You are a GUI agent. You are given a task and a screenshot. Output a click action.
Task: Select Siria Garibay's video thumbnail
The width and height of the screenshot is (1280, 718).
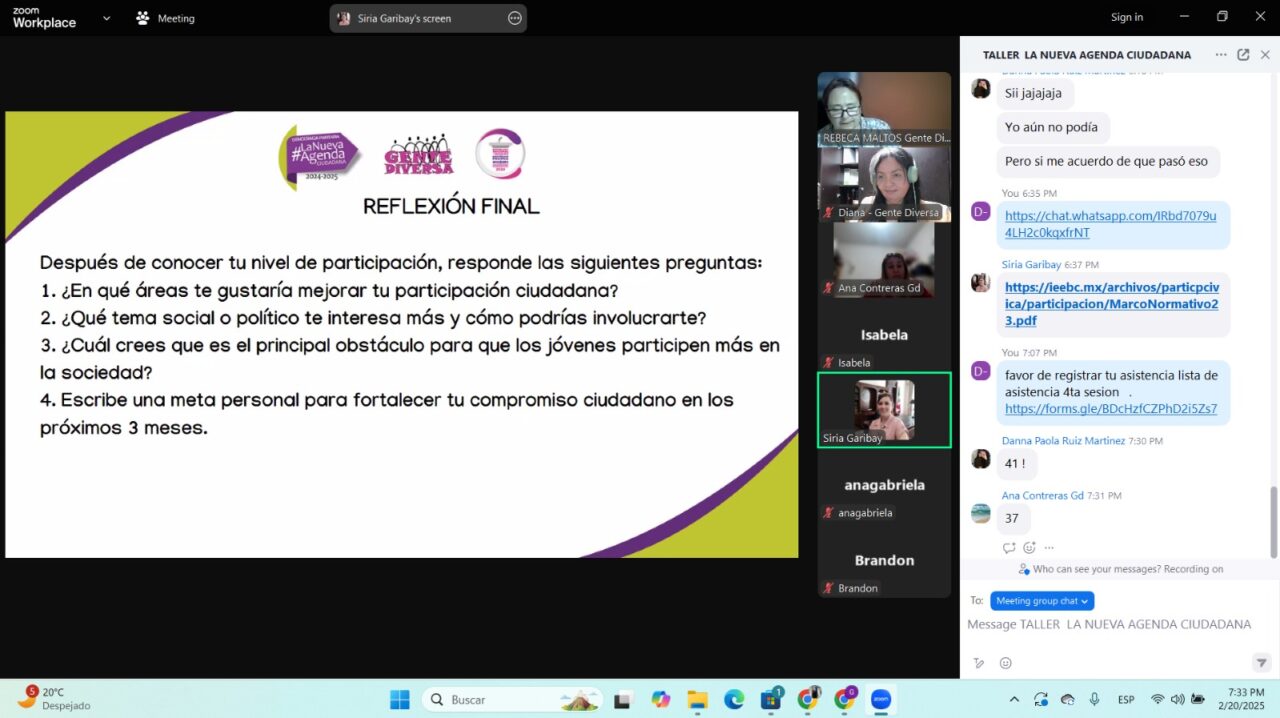[884, 409]
